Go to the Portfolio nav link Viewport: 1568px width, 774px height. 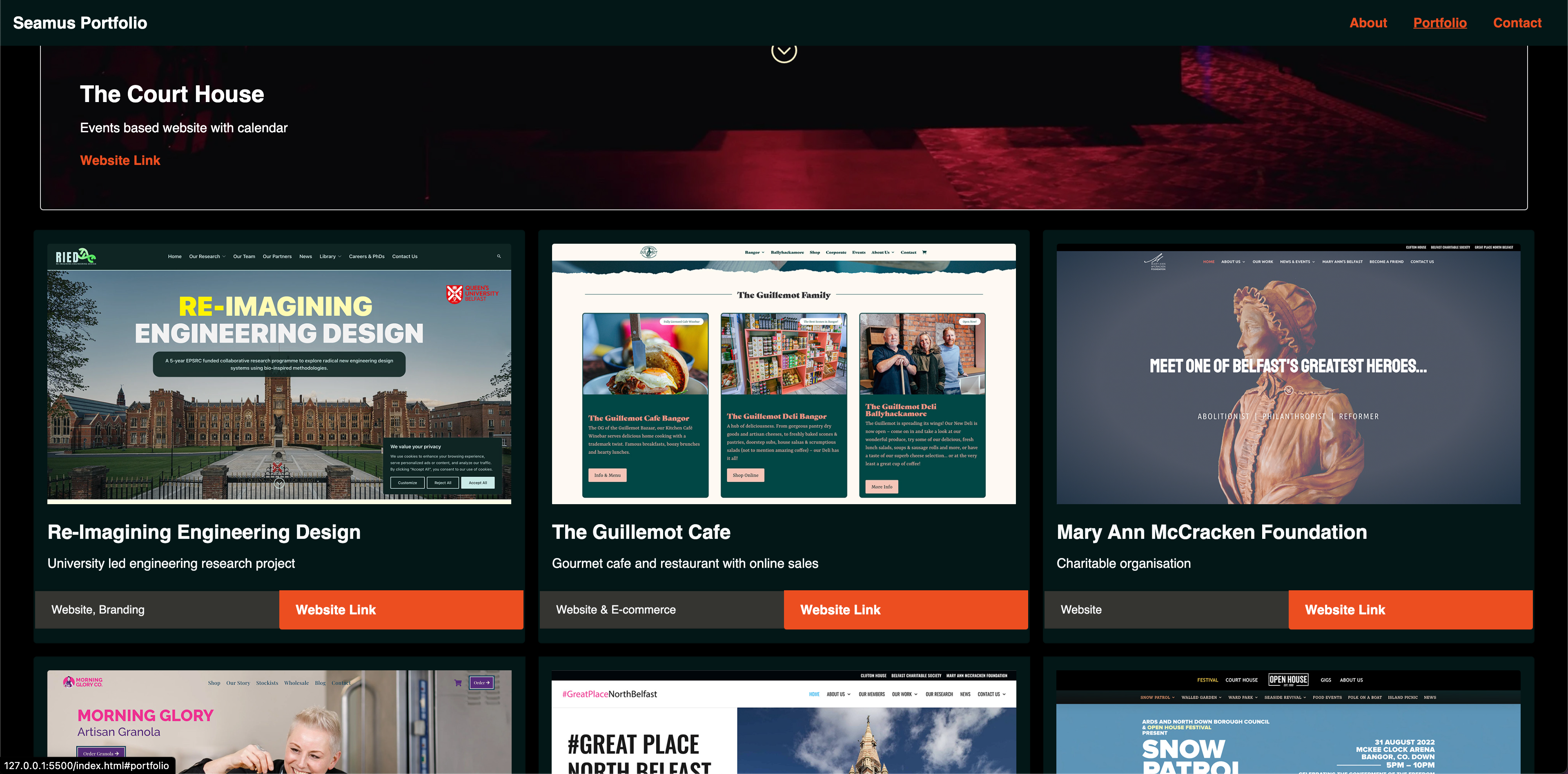[x=1439, y=22]
